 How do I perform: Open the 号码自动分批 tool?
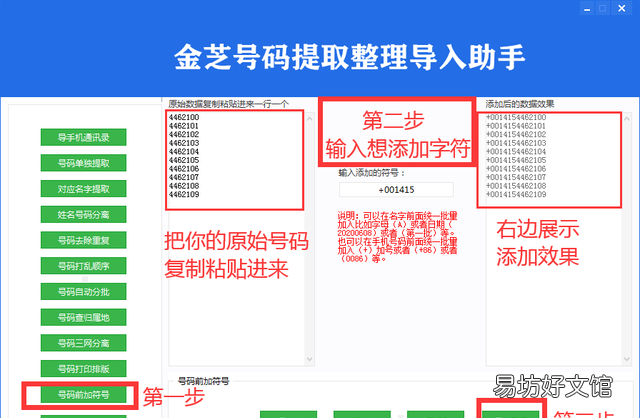tap(83, 292)
